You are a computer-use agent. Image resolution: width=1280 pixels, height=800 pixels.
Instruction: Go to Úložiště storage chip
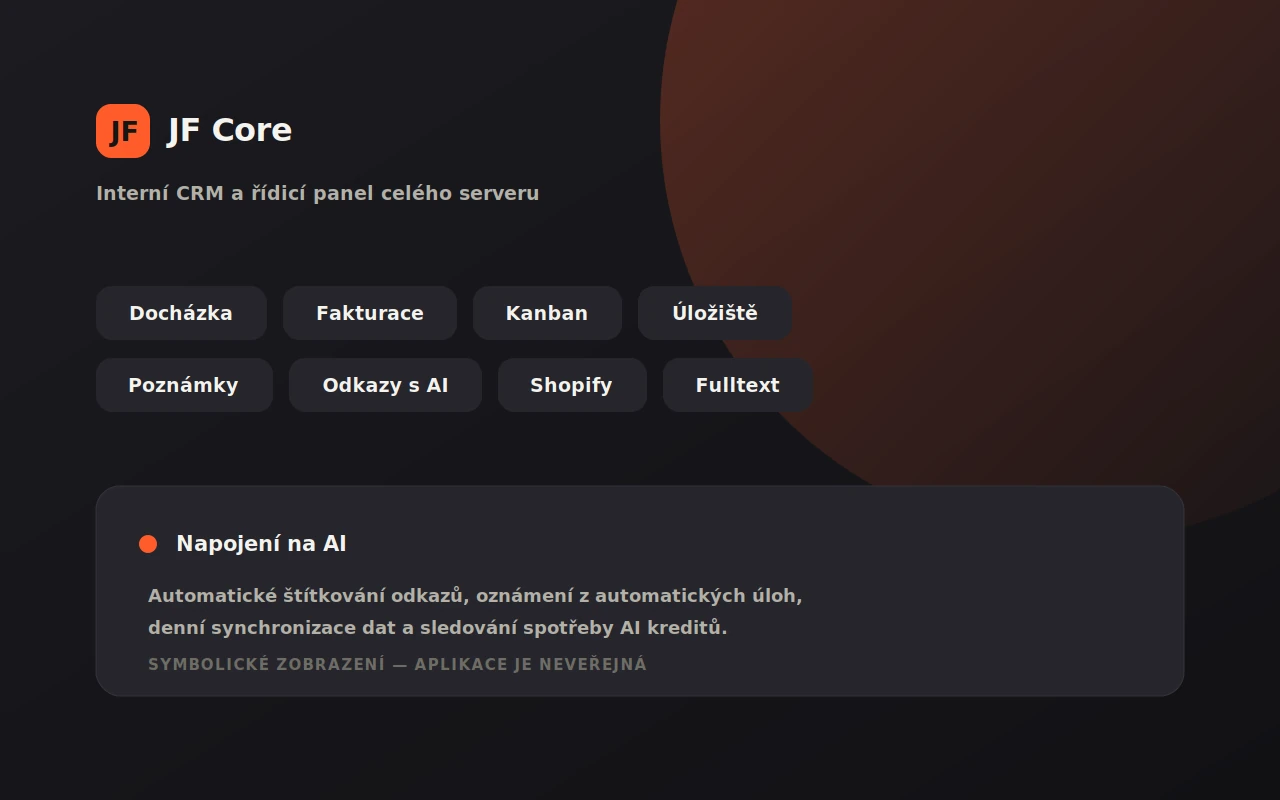tap(715, 313)
